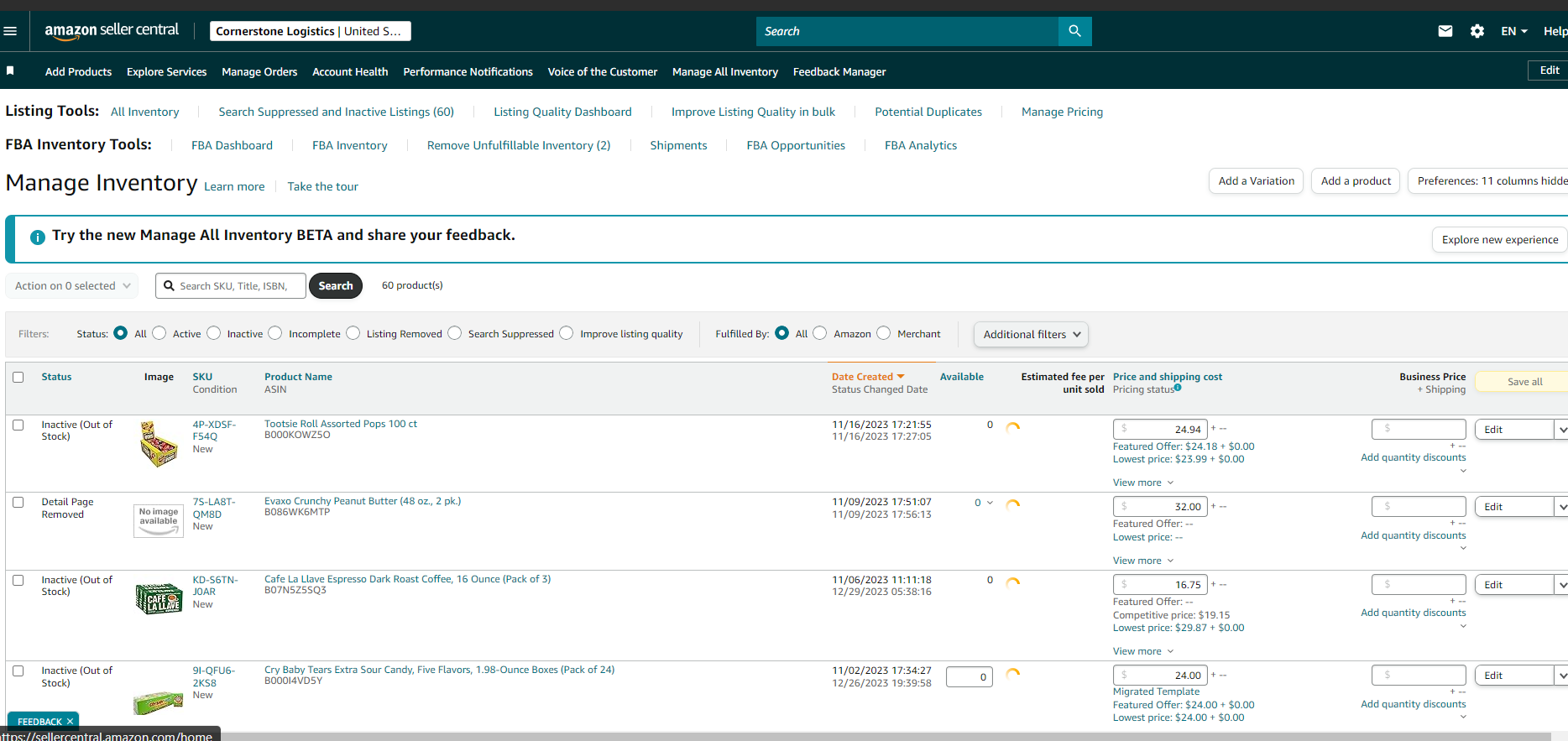Choose the Active status filter
The image size is (1568, 741).
159,333
